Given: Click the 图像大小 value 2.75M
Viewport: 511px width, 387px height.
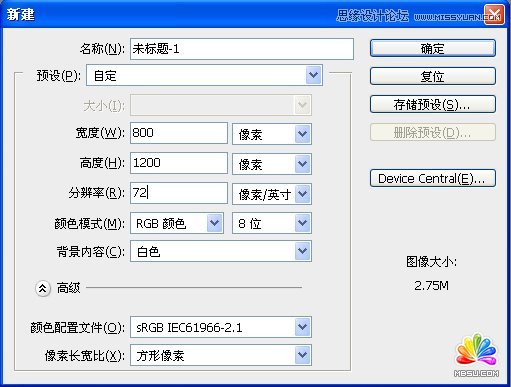Looking at the screenshot, I should pos(431,286).
